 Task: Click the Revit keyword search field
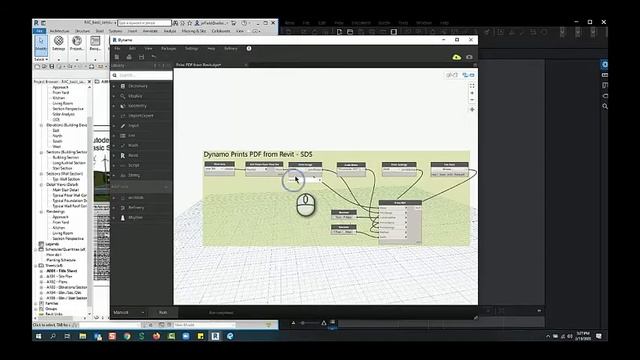[x=145, y=23]
